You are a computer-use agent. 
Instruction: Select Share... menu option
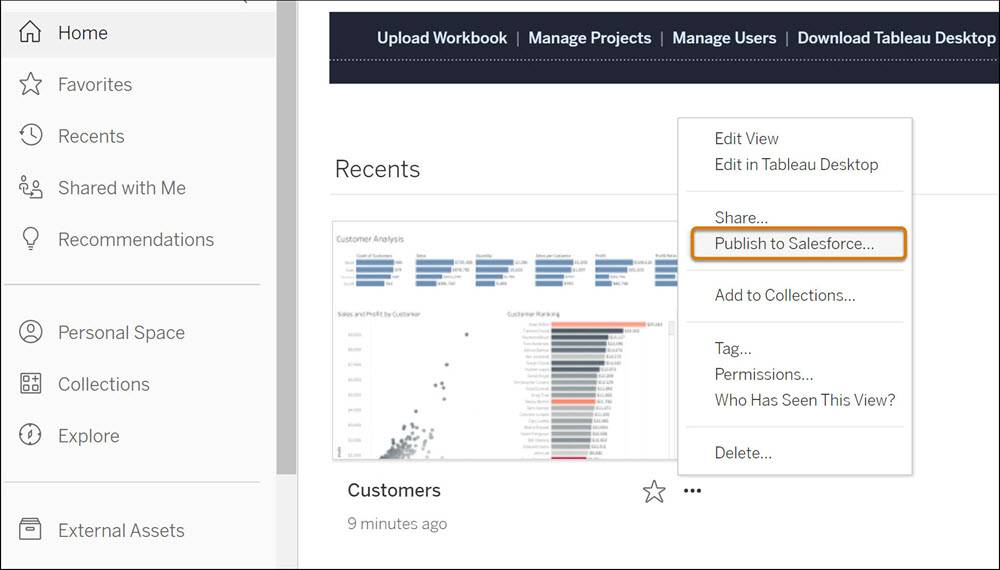coord(741,217)
